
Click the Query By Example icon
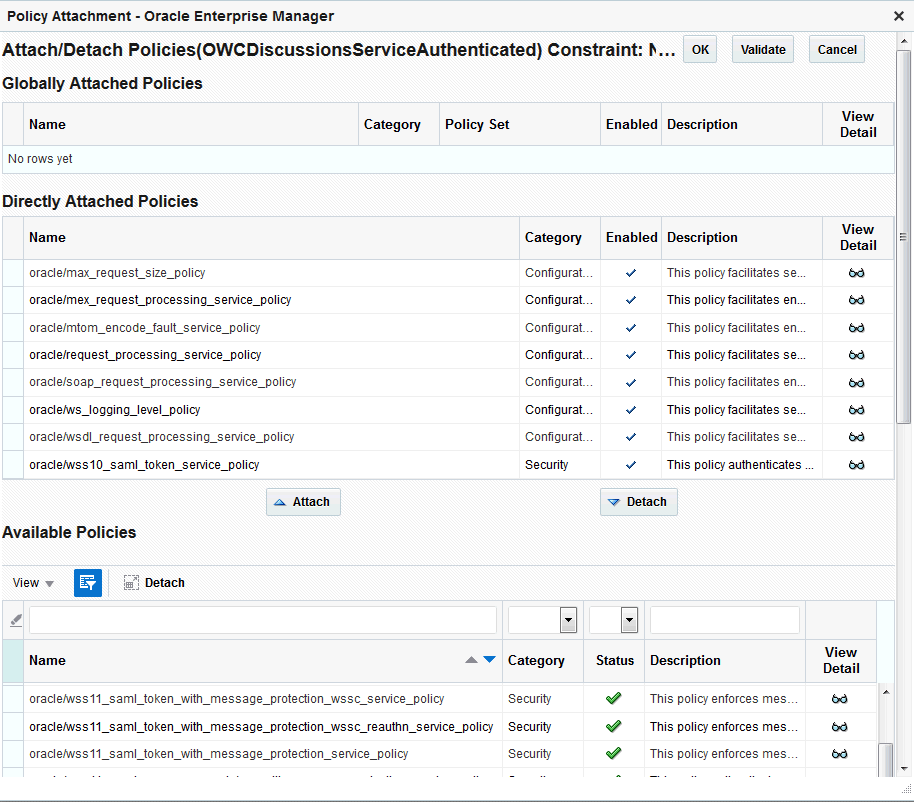point(87,582)
